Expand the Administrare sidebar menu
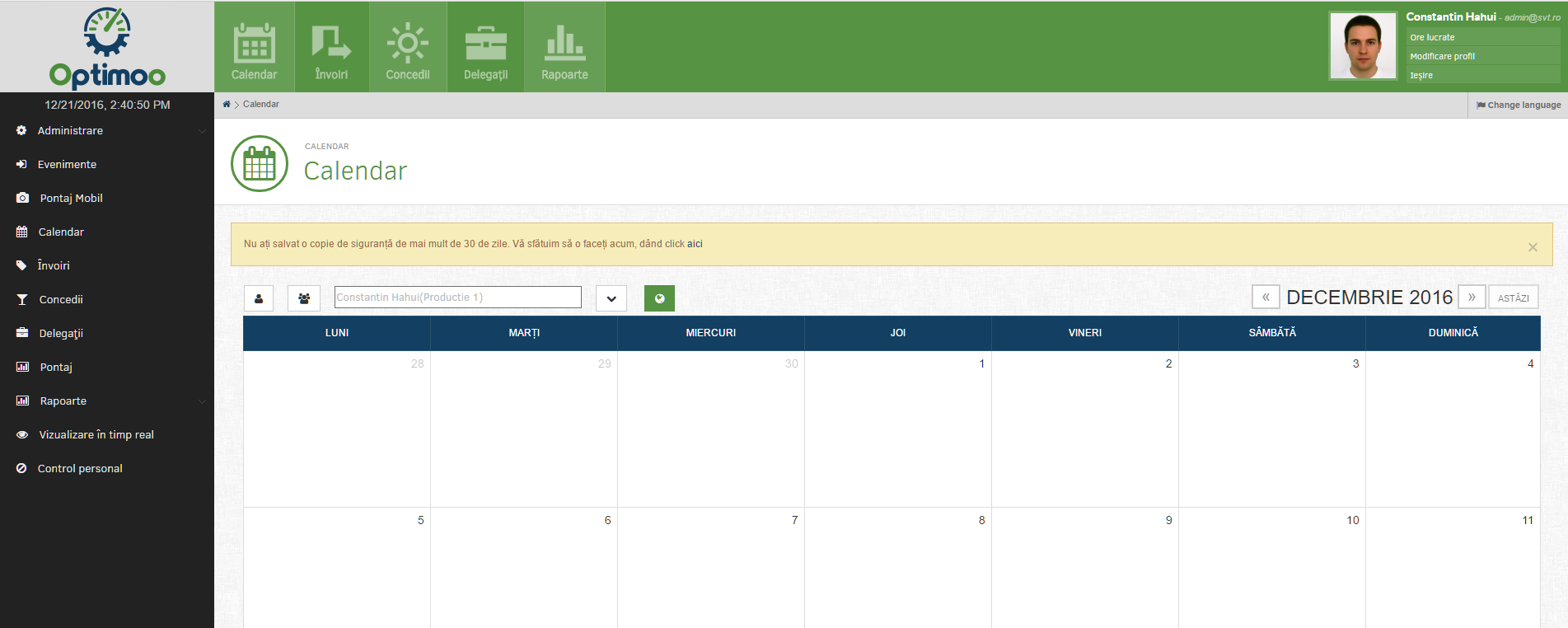Image resolution: width=1568 pixels, height=628 pixels. pyautogui.click(x=107, y=130)
